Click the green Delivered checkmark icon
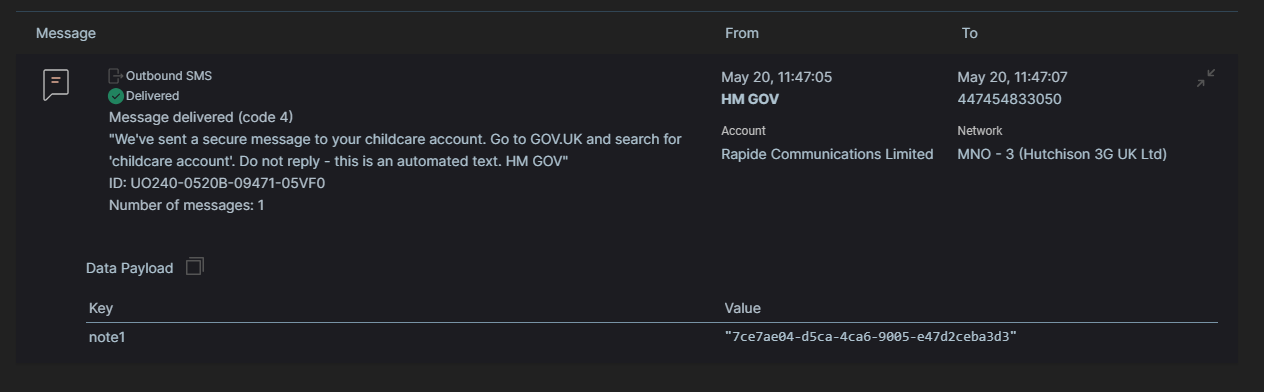1264x392 pixels. click(116, 96)
